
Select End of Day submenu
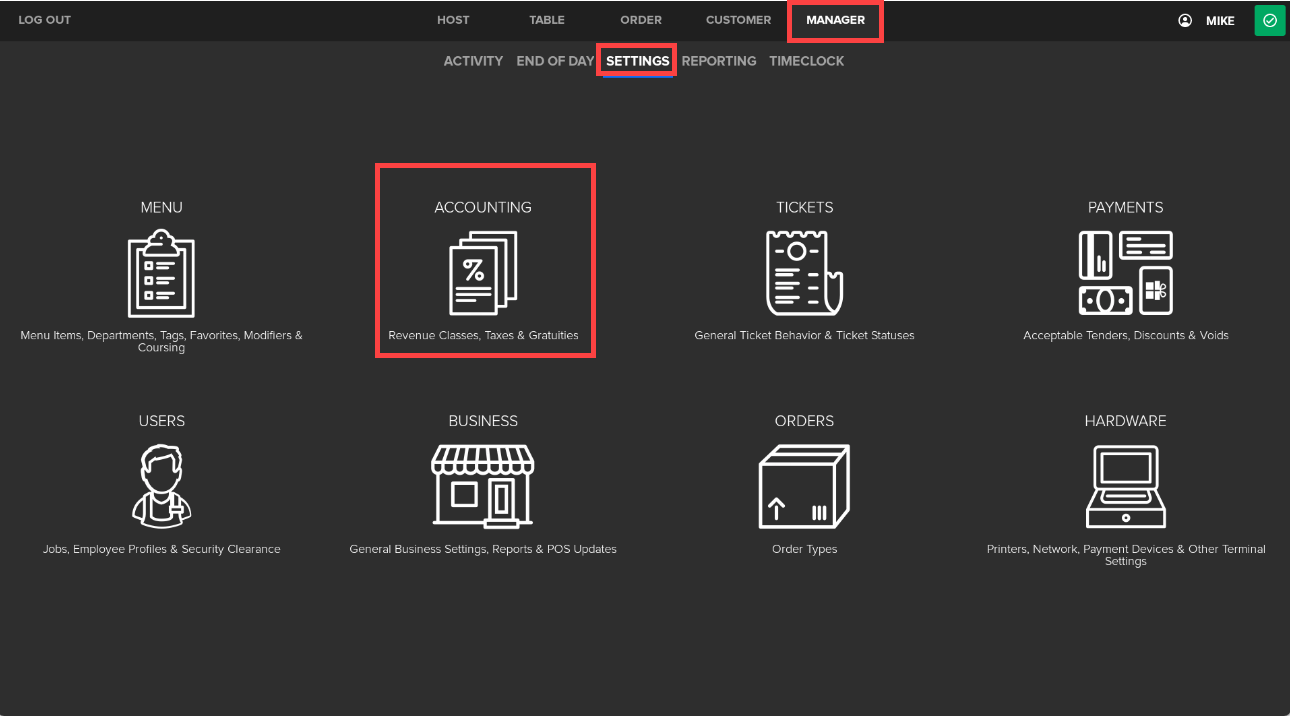(555, 61)
